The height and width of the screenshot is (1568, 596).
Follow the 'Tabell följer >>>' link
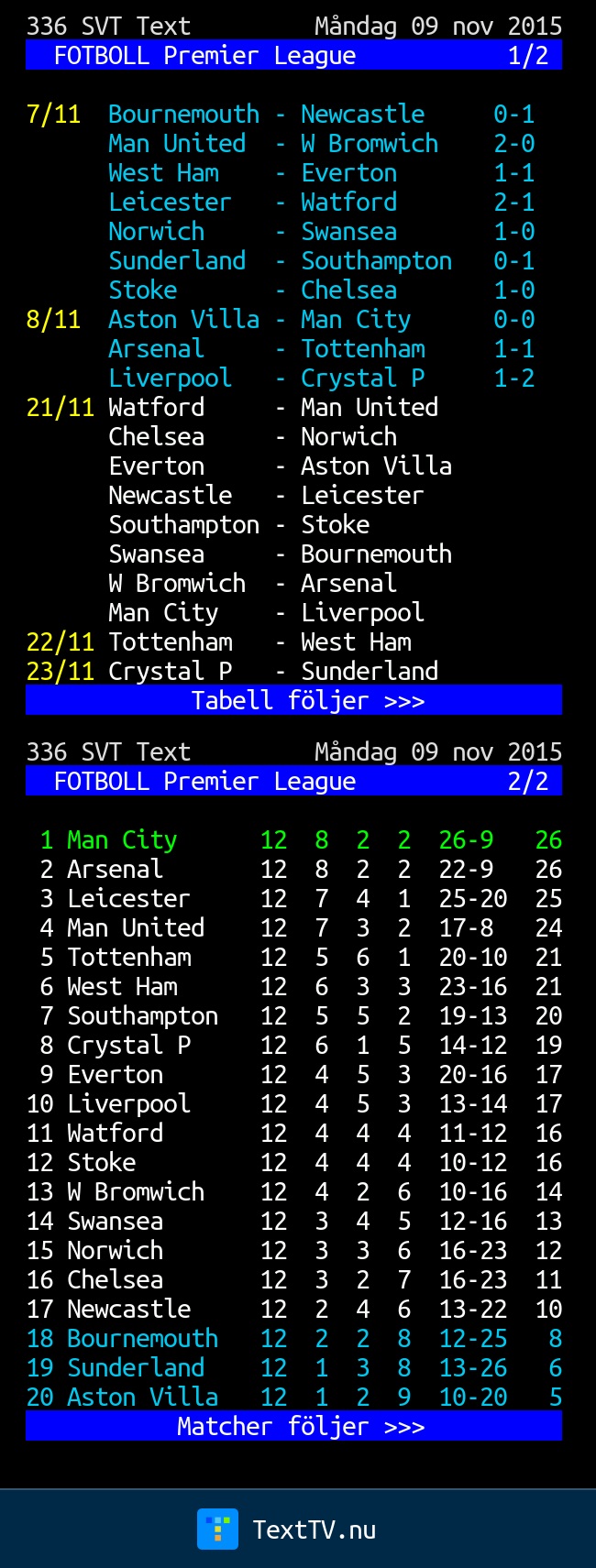click(x=307, y=700)
